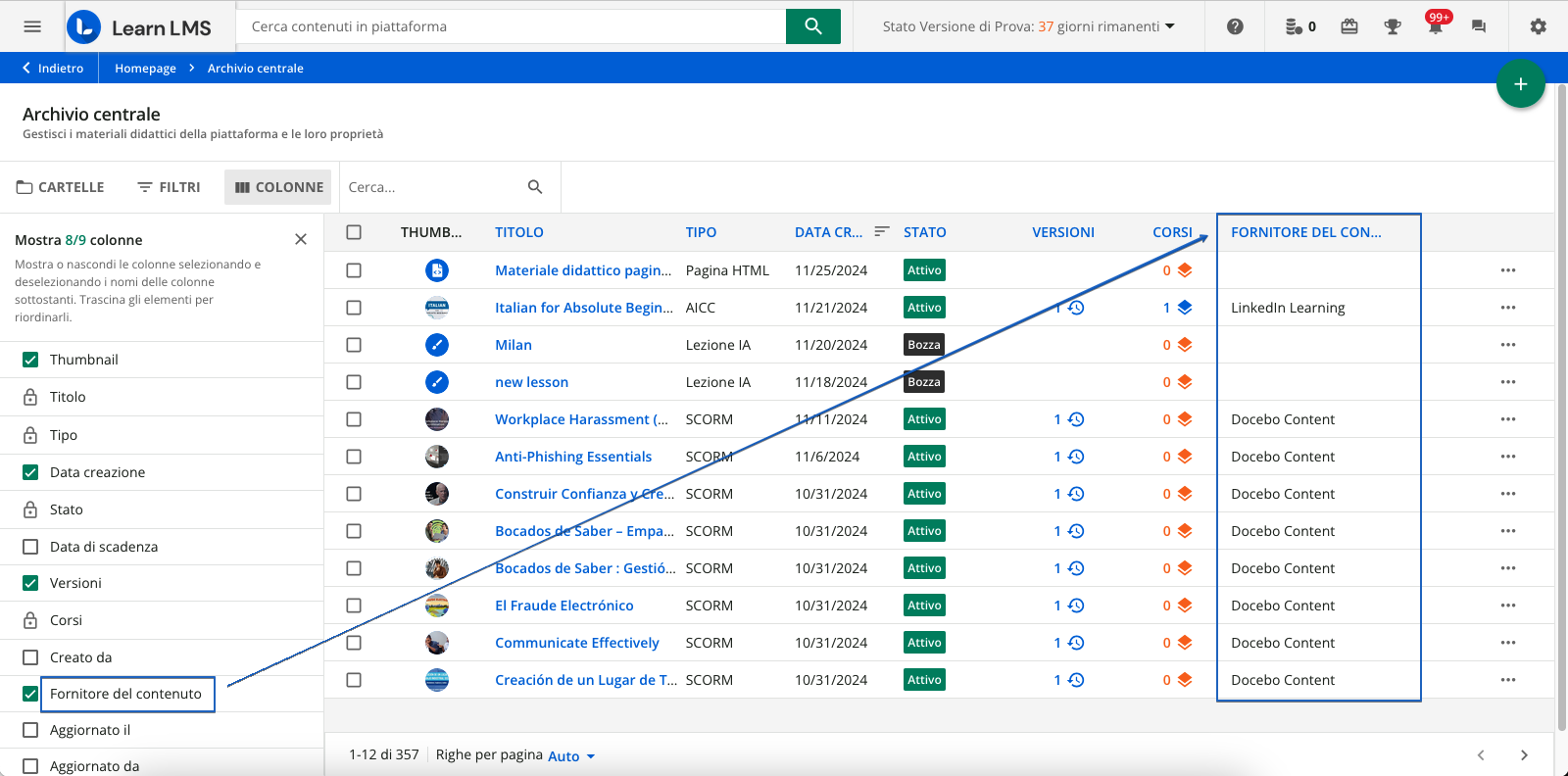
Task: Click the sort icon beside Data creazione header
Action: coord(882,232)
